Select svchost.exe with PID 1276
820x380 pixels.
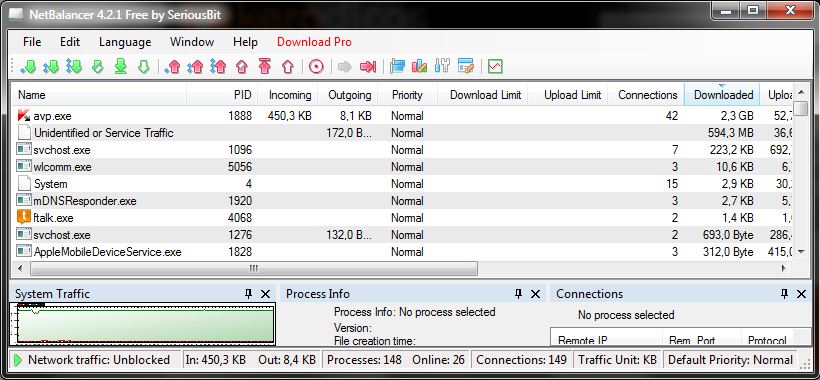403,235
